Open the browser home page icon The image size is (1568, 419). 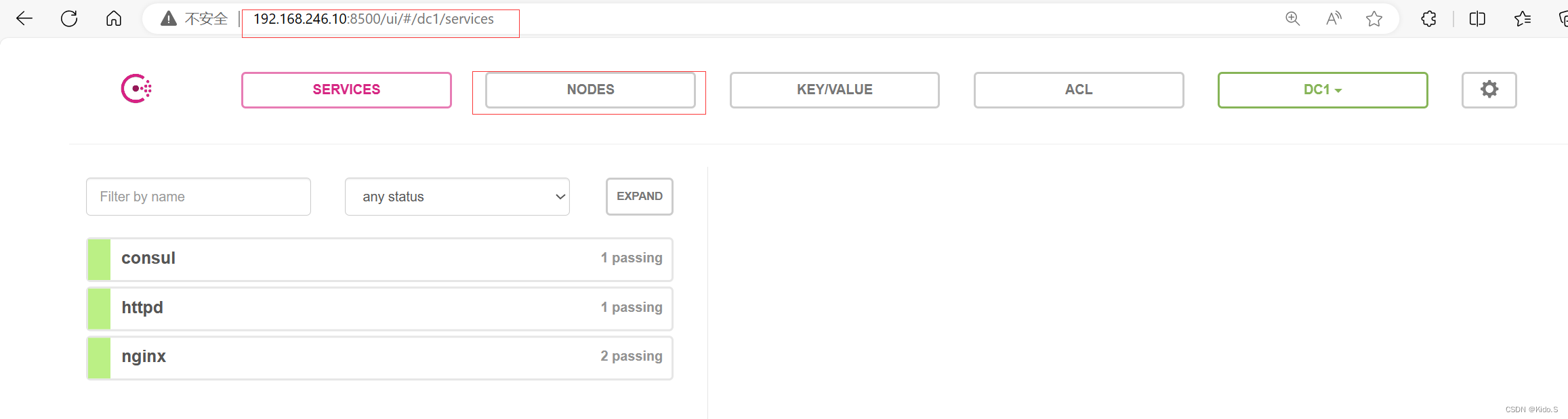[114, 19]
